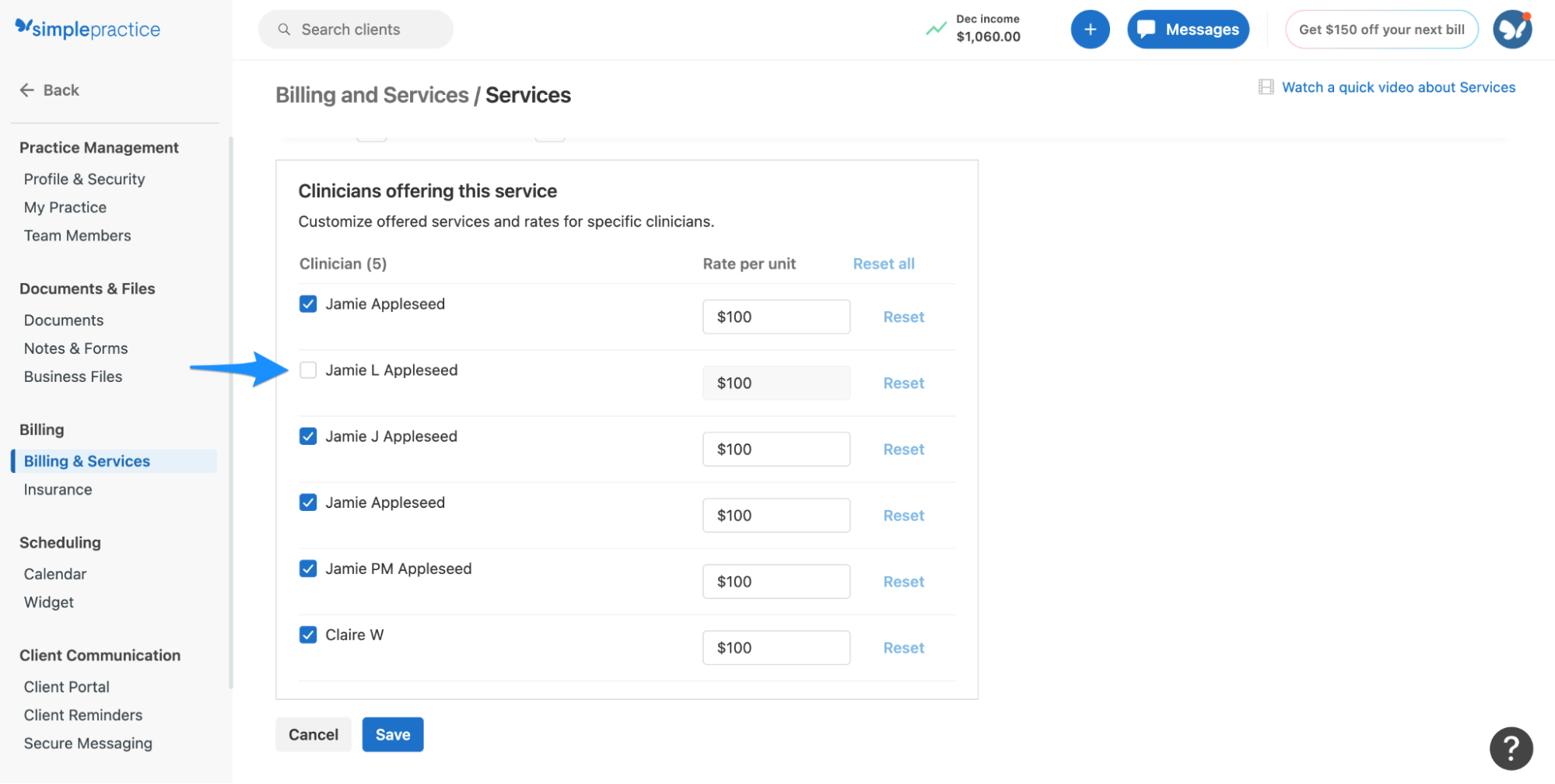
Task: Click Get $150 off your next bill
Action: click(1382, 30)
